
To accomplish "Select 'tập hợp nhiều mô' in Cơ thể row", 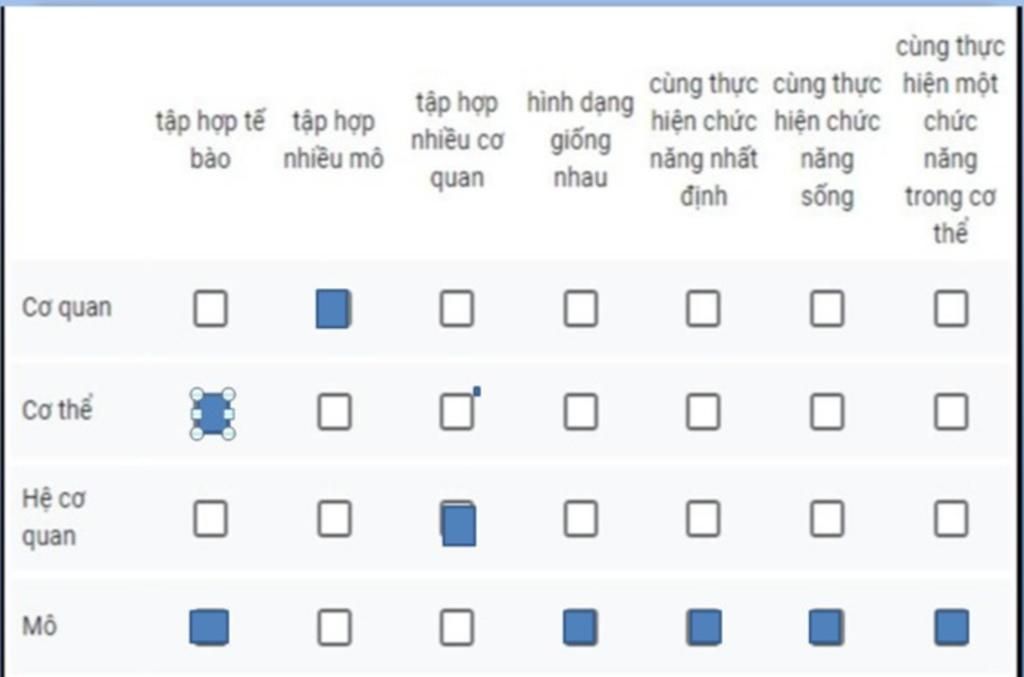I will (x=334, y=412).
